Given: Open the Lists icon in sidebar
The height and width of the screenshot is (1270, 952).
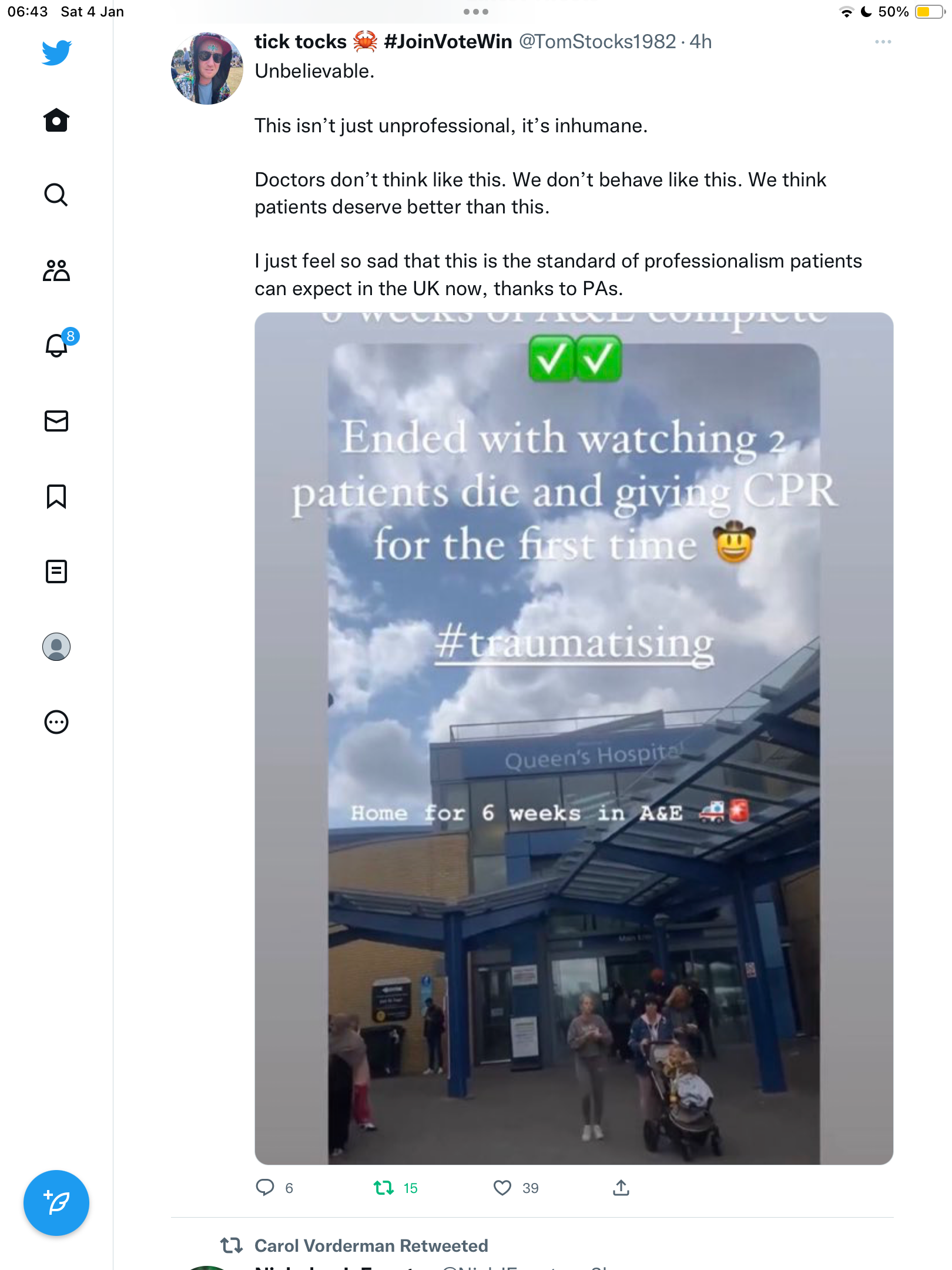Looking at the screenshot, I should pos(56,571).
